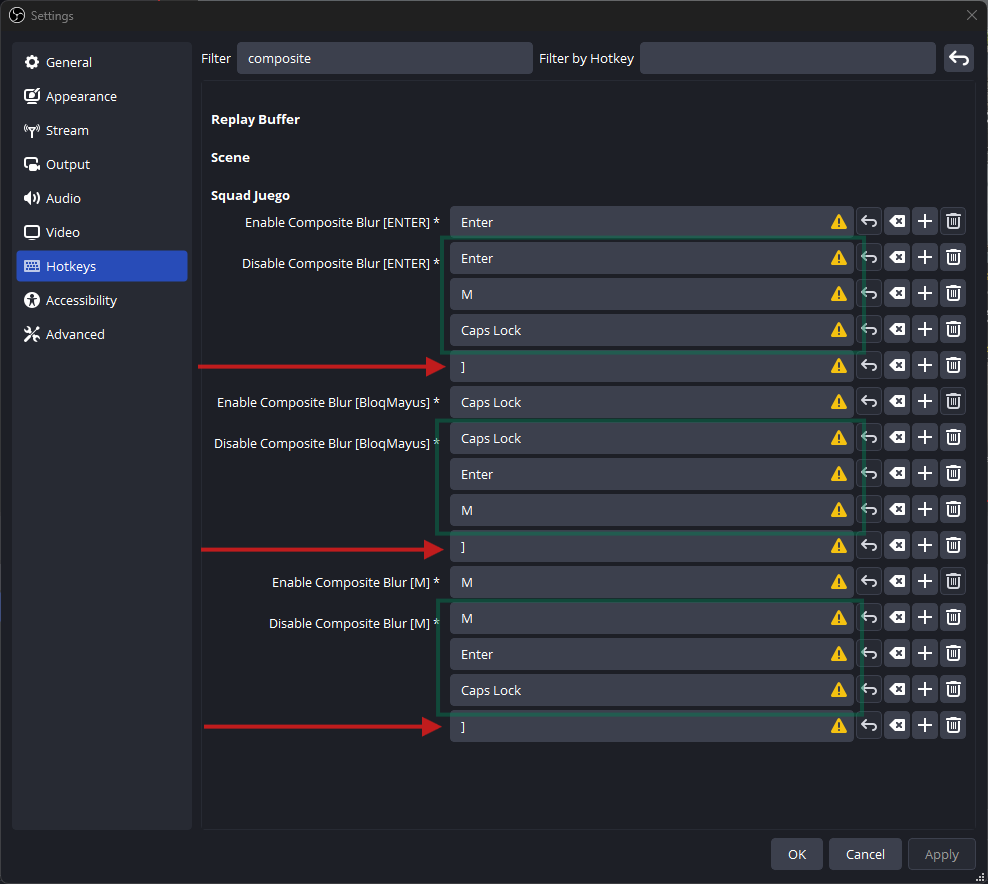Cancel the settings dialog

pos(865,854)
